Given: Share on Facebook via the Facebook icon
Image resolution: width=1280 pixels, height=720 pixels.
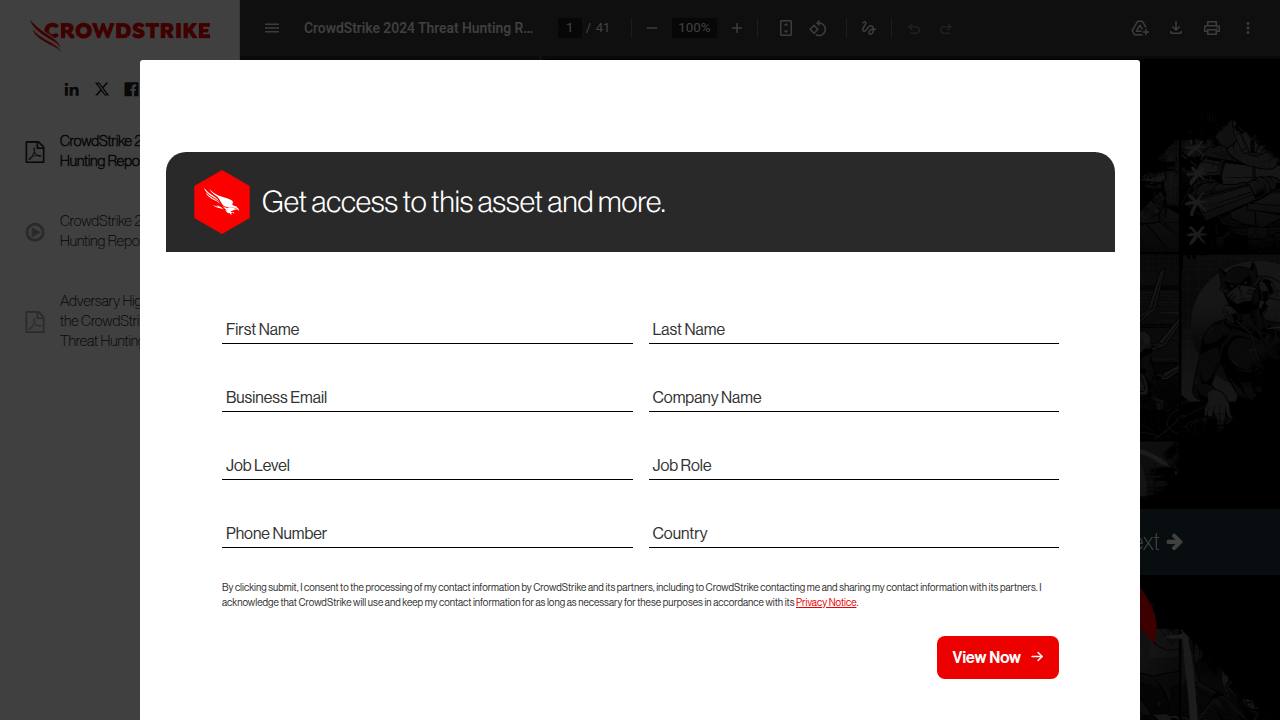Looking at the screenshot, I should (131, 89).
